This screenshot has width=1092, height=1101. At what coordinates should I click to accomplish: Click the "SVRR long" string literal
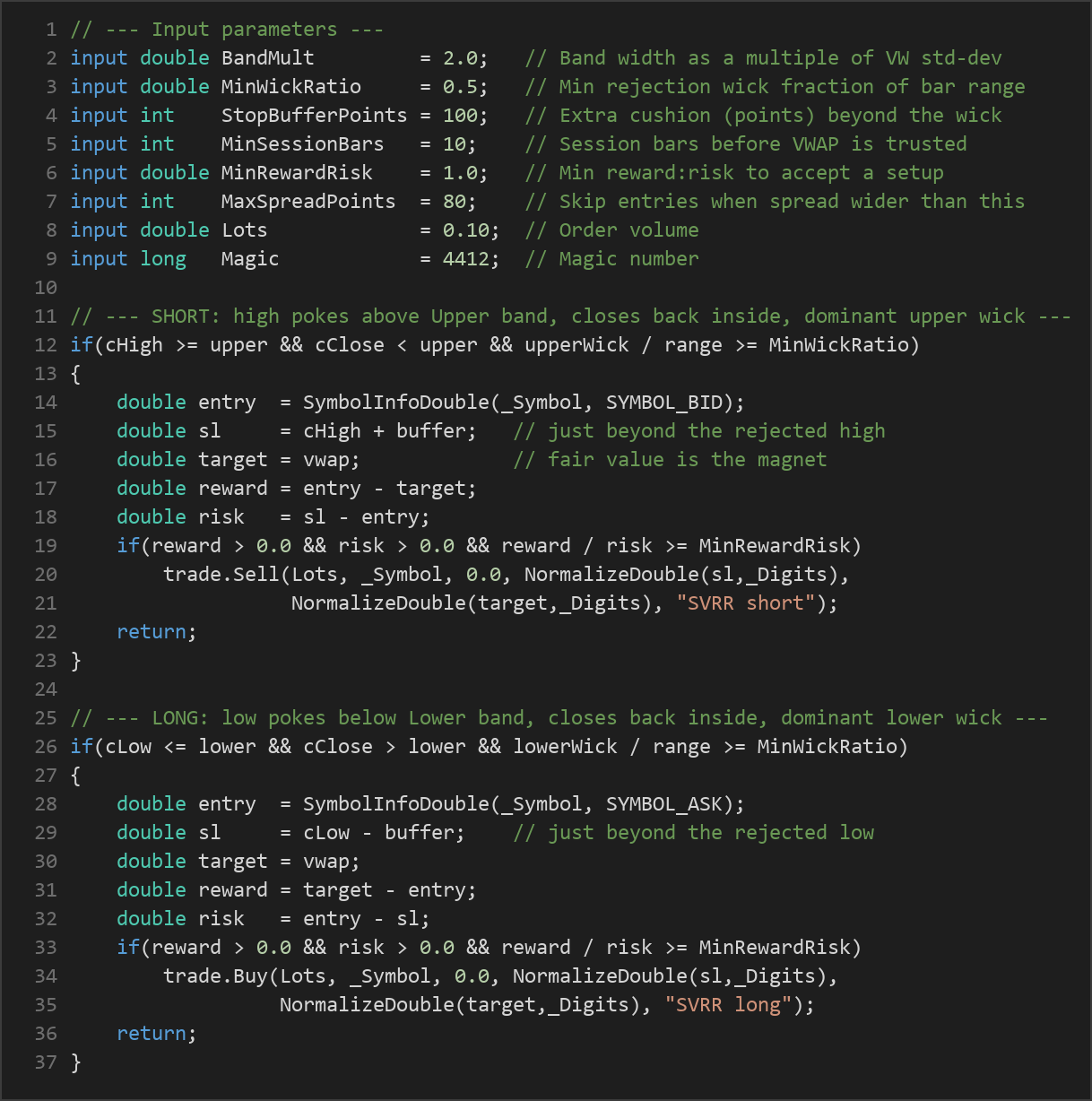pyautogui.click(x=729, y=1005)
